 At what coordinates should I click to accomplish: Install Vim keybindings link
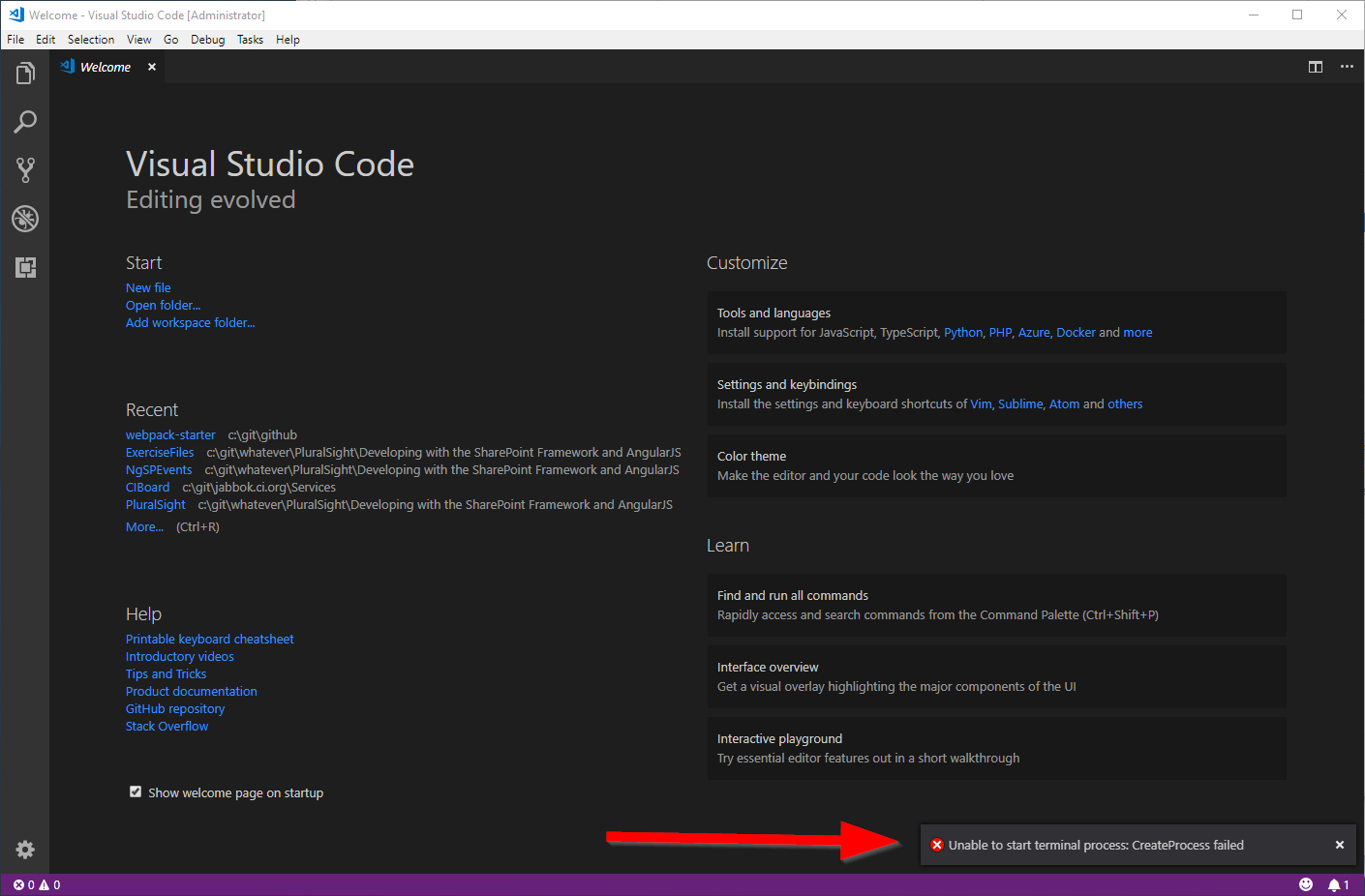click(x=981, y=403)
